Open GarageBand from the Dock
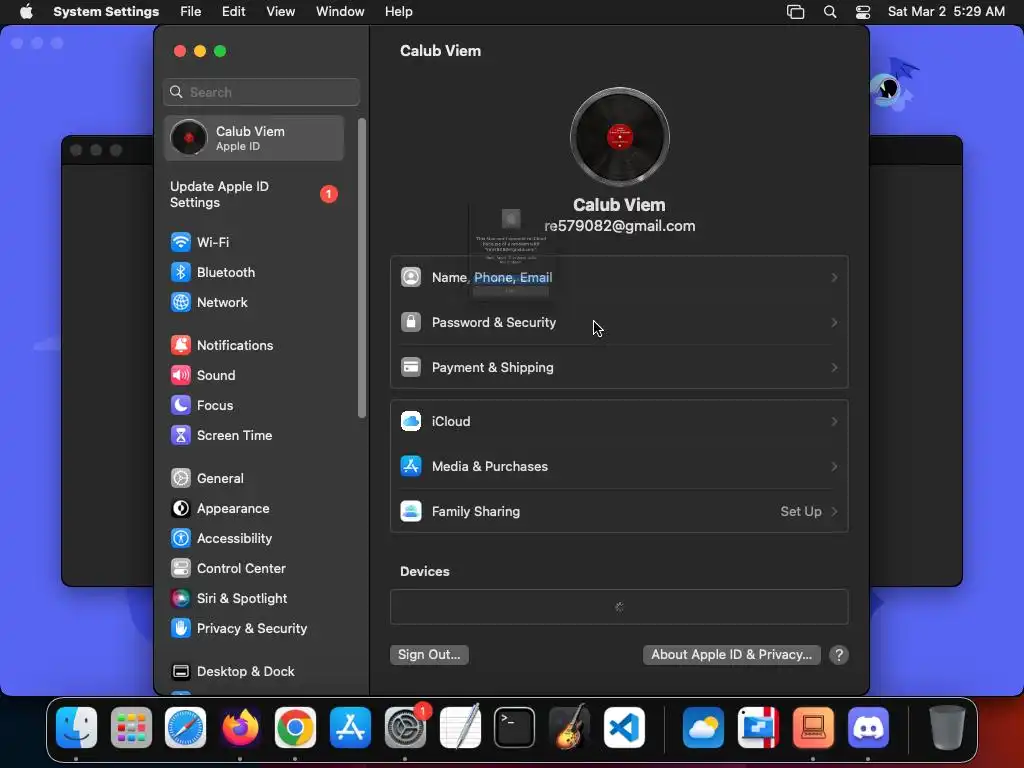The height and width of the screenshot is (768, 1024). pyautogui.click(x=569, y=728)
